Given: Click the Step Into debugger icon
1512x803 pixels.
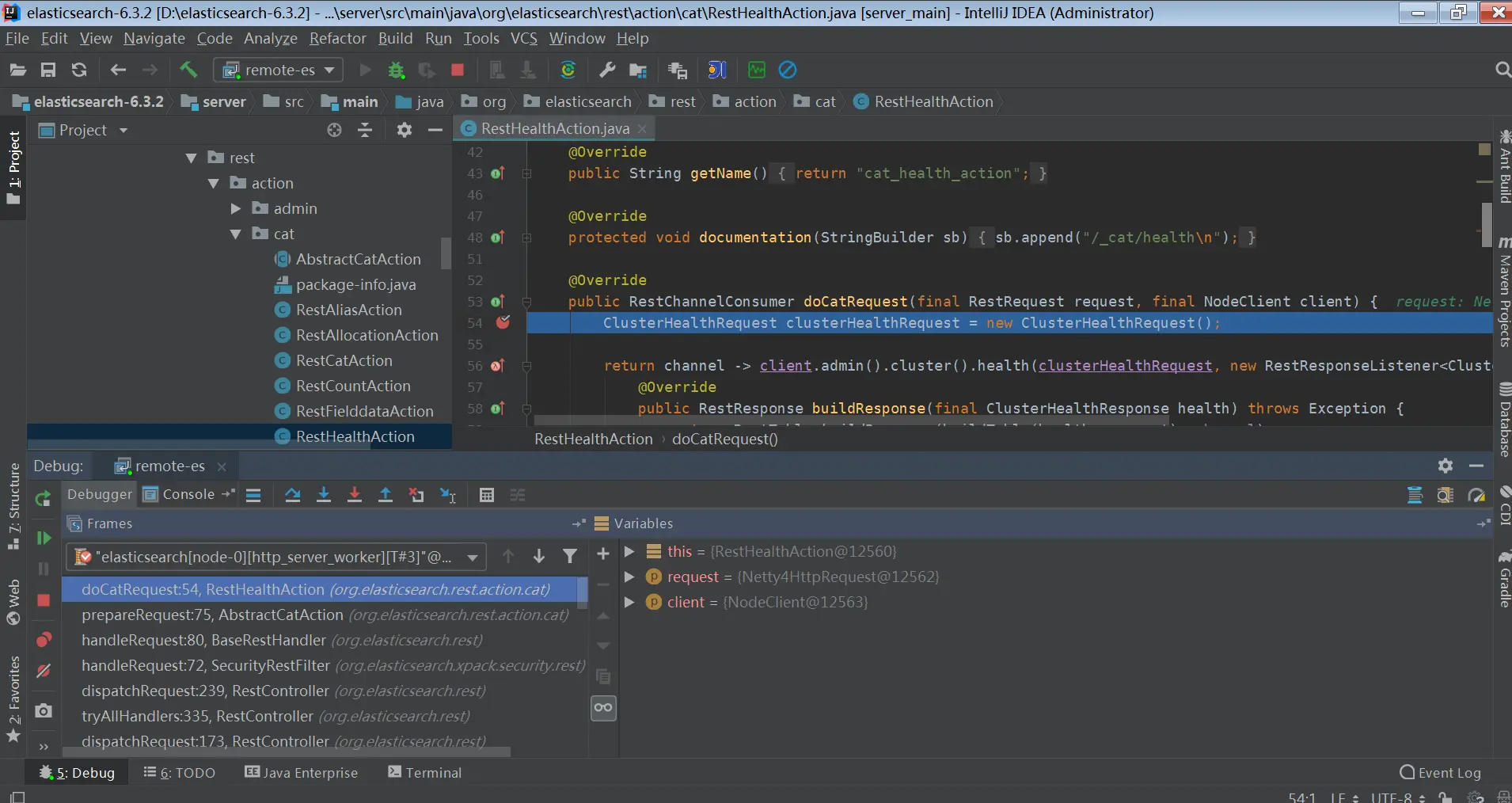Looking at the screenshot, I should [324, 495].
